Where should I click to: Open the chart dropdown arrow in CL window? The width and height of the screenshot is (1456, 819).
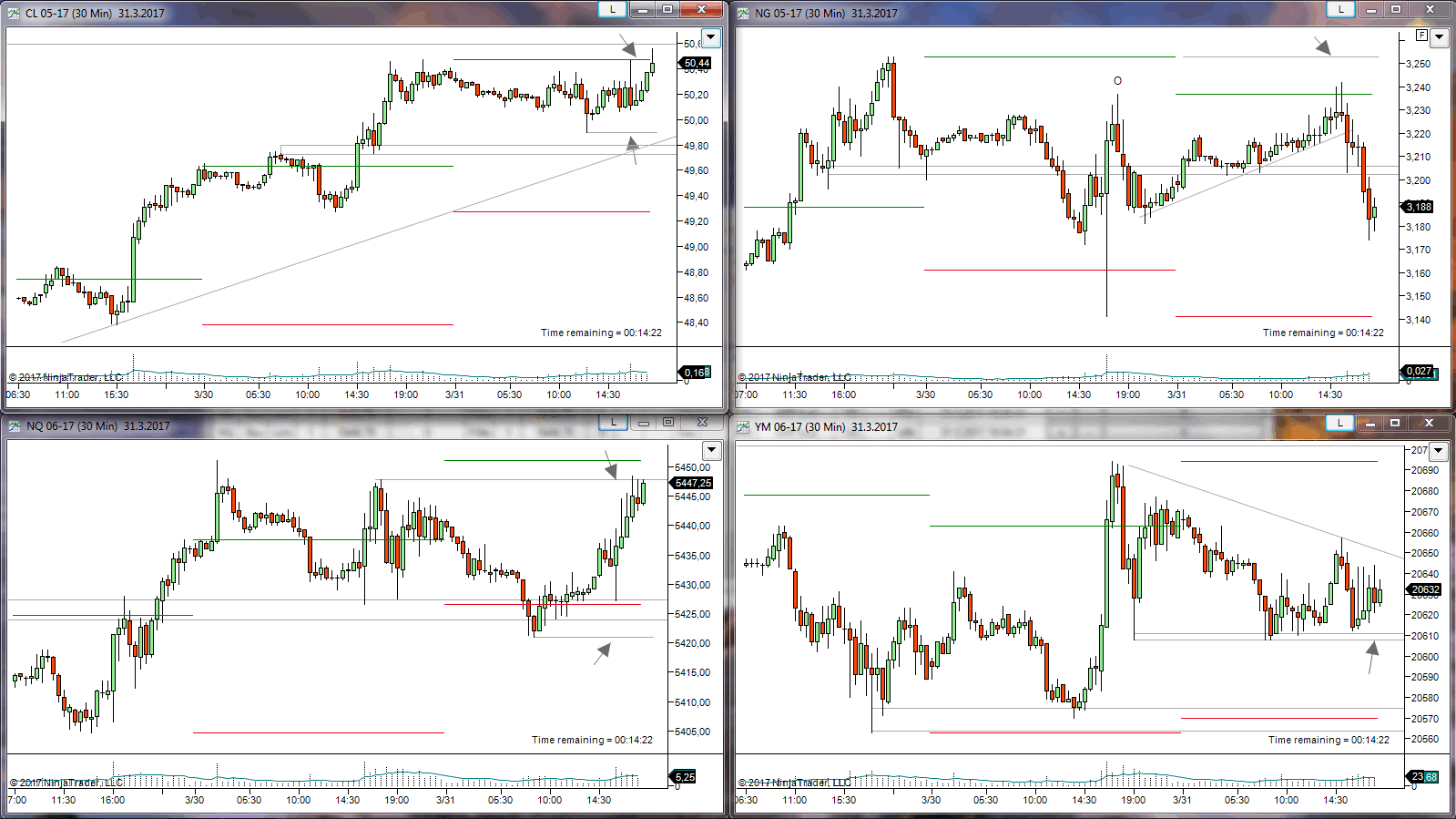click(711, 38)
